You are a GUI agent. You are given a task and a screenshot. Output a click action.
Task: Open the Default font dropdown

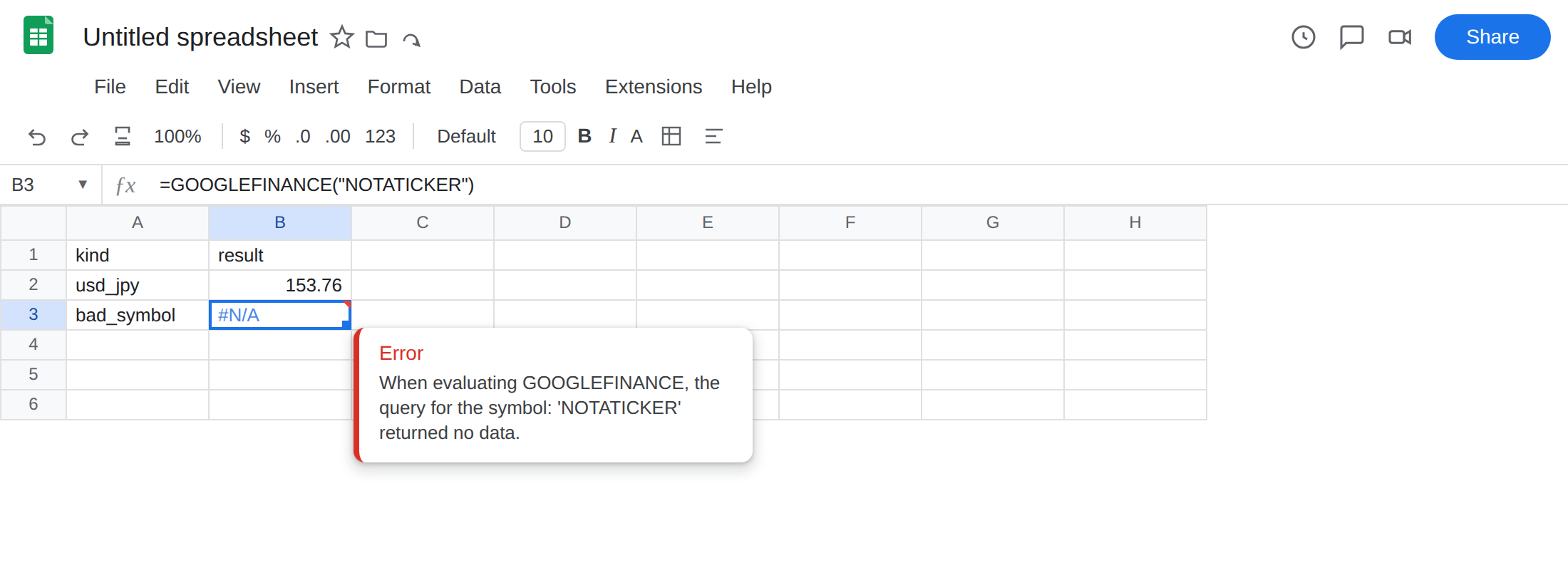pyautogui.click(x=466, y=136)
